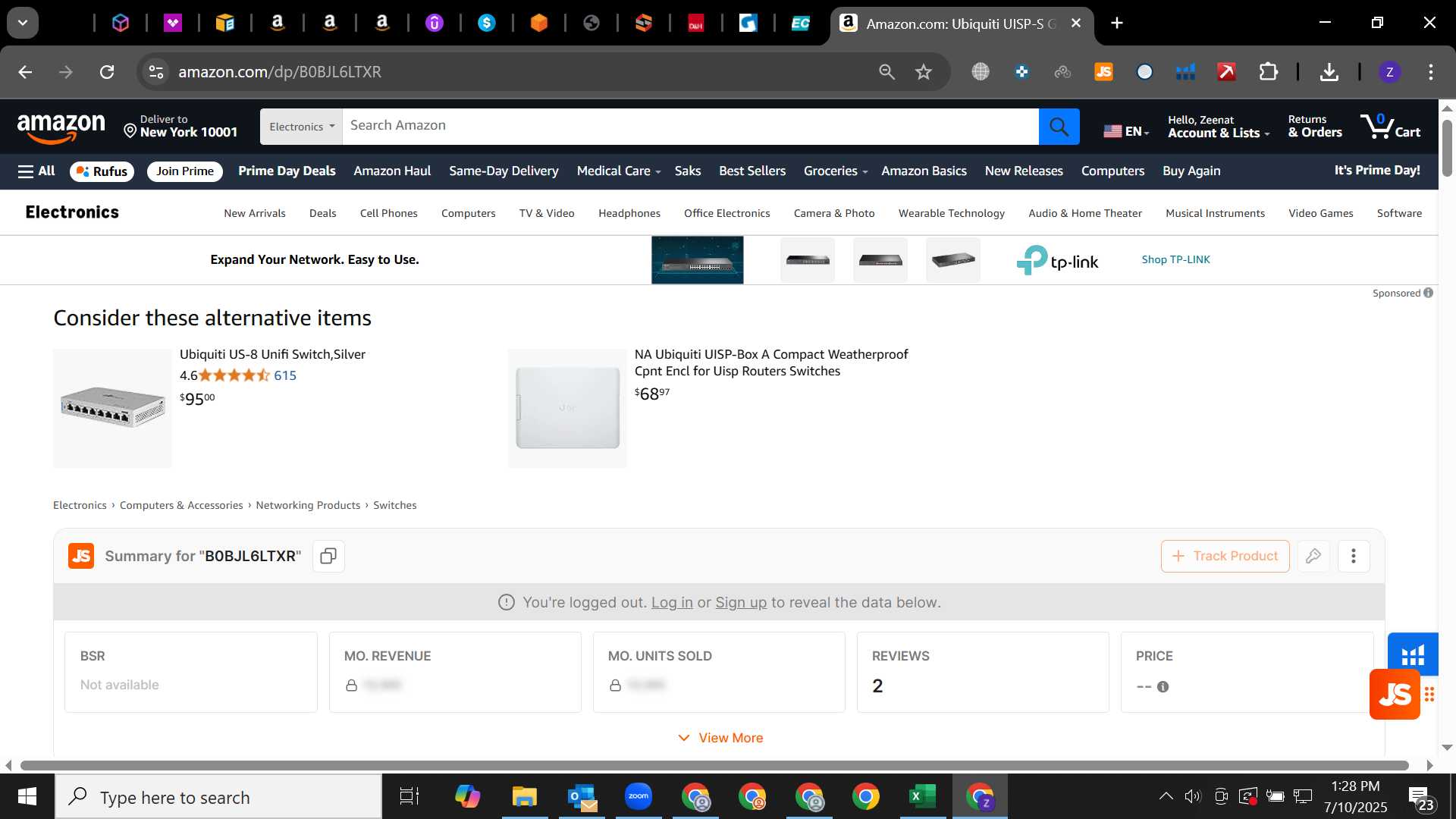Image resolution: width=1456 pixels, height=819 pixels.
Task: Open Amazon Basics
Action: (924, 171)
